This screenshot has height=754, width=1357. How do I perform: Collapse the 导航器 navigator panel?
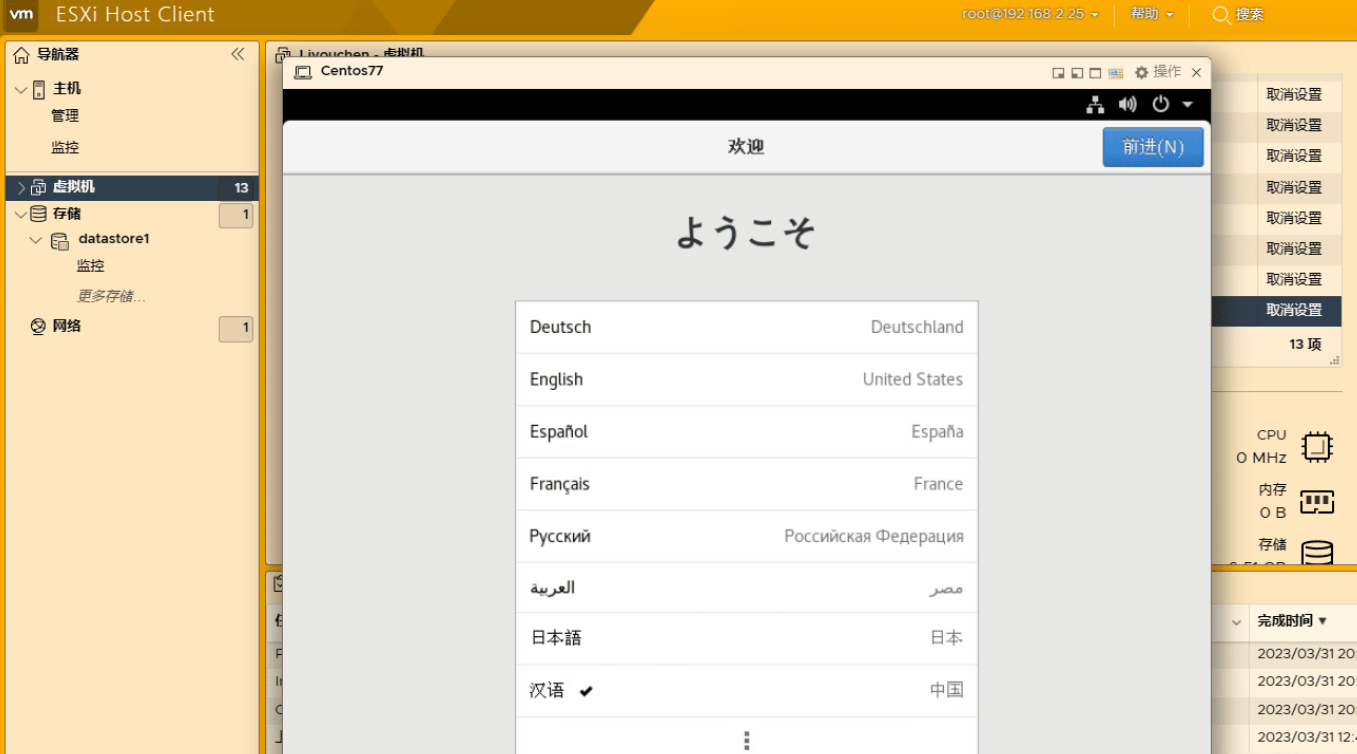pos(238,54)
